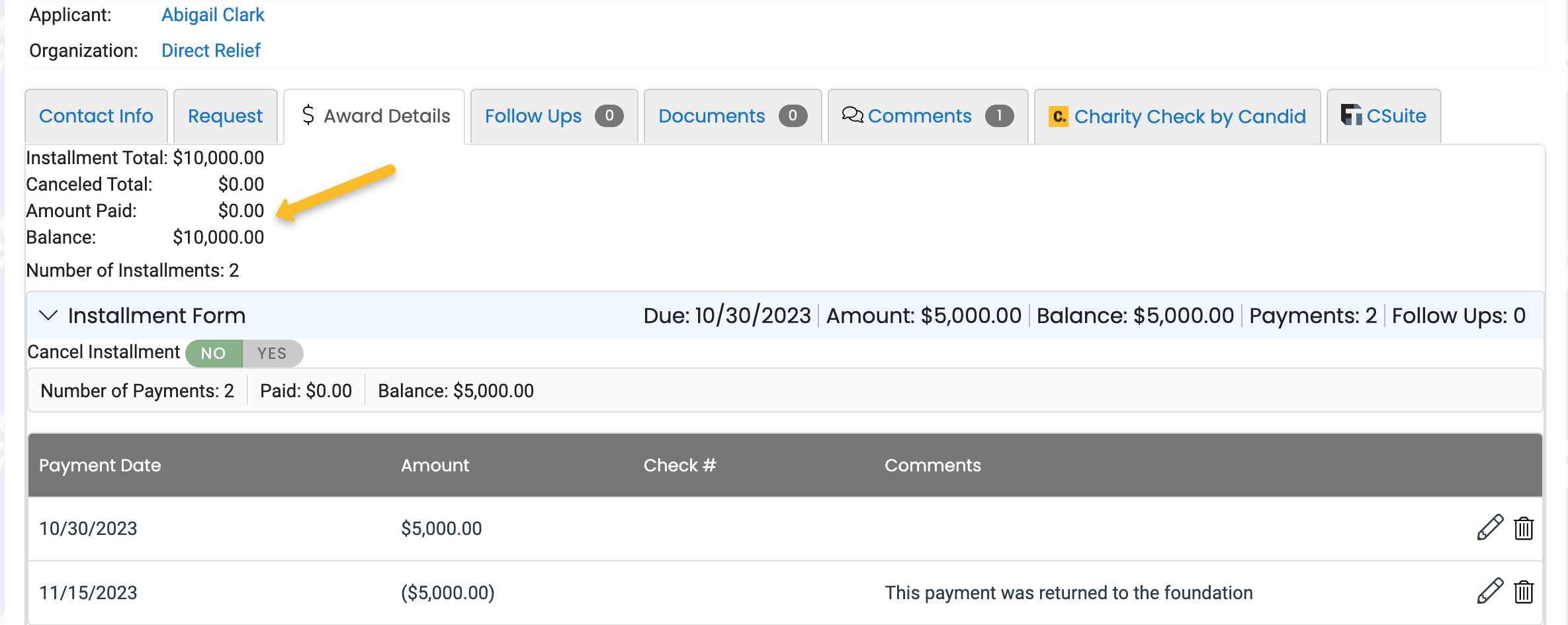This screenshot has height=625, width=1568.
Task: View the Follow Ups tab
Action: click(533, 115)
